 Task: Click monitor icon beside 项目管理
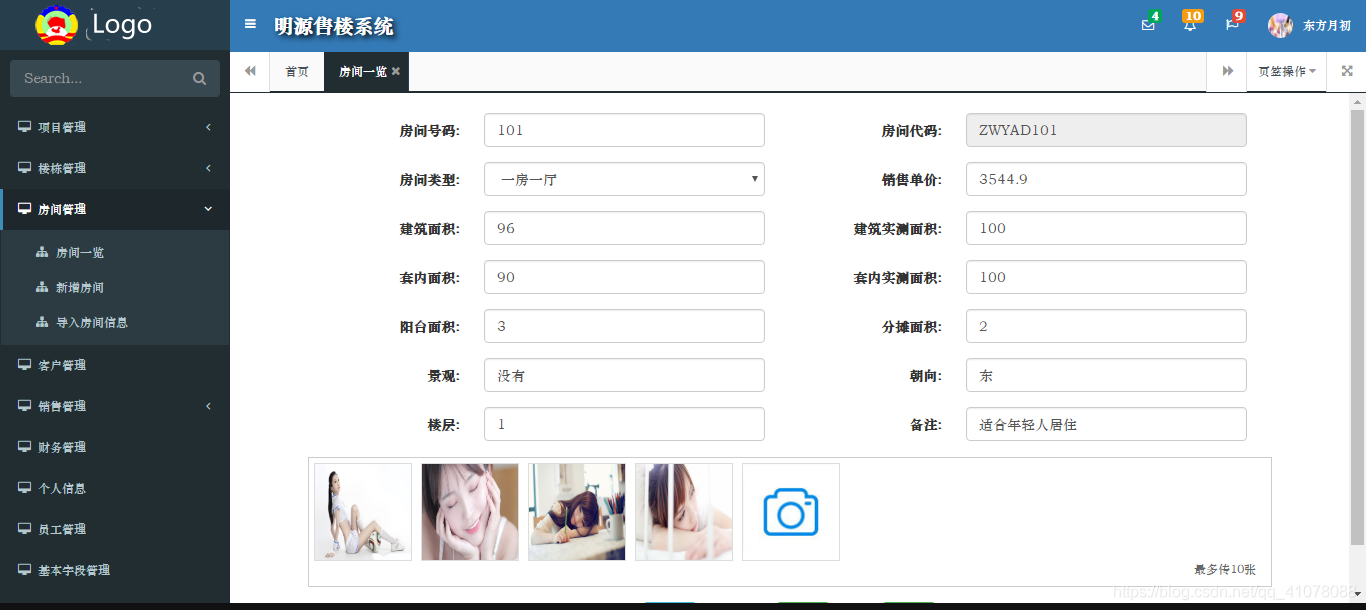(x=24, y=127)
